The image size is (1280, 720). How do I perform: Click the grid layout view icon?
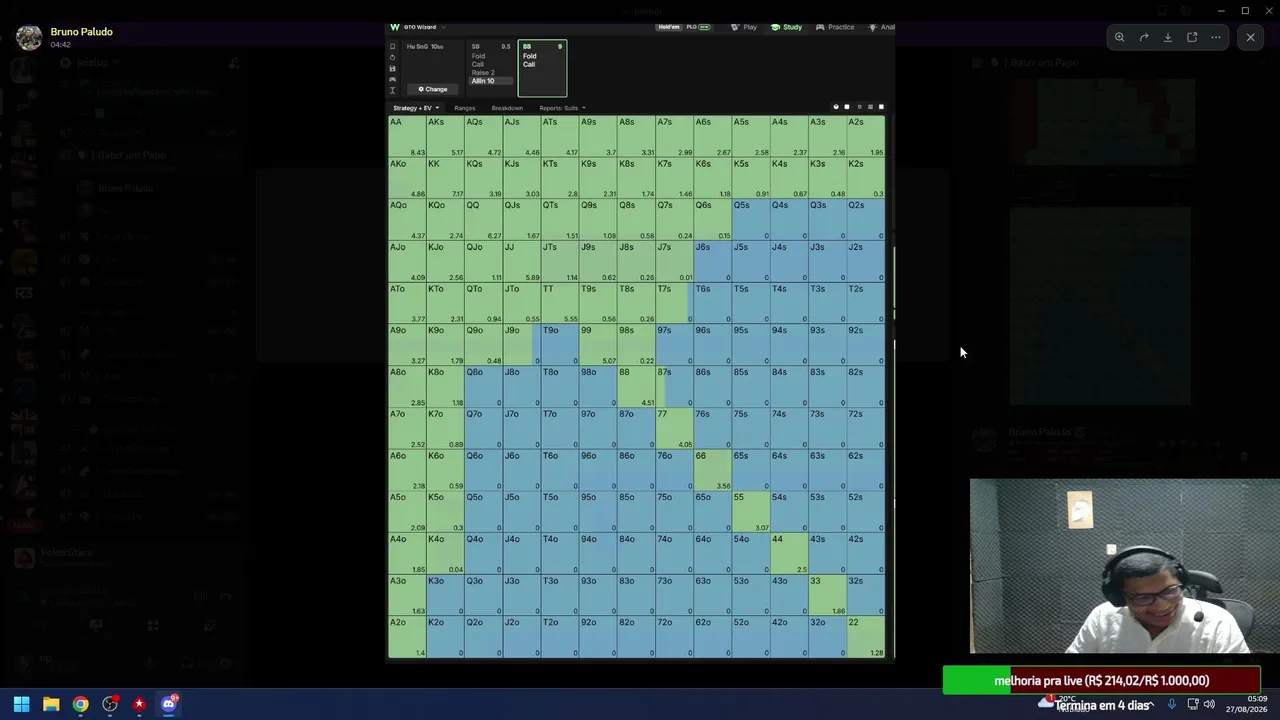pyautogui.click(x=870, y=107)
